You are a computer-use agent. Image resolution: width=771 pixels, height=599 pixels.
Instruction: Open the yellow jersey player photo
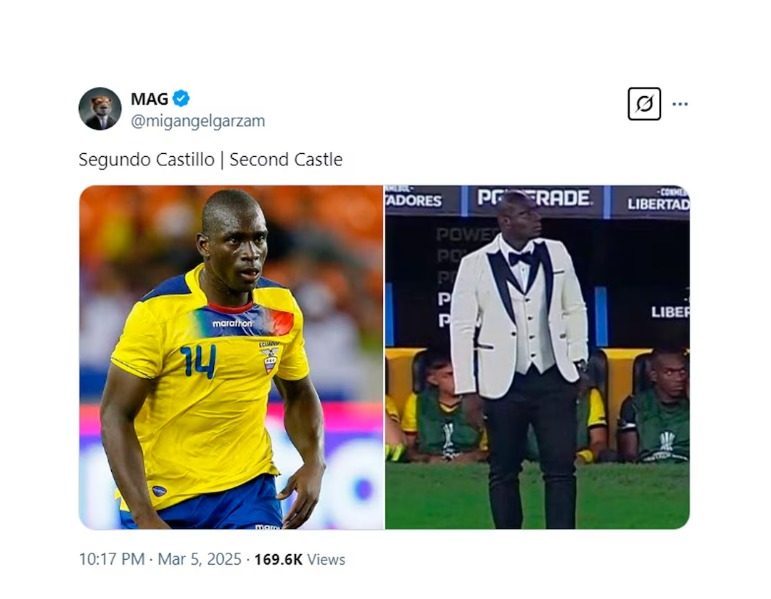coord(231,357)
